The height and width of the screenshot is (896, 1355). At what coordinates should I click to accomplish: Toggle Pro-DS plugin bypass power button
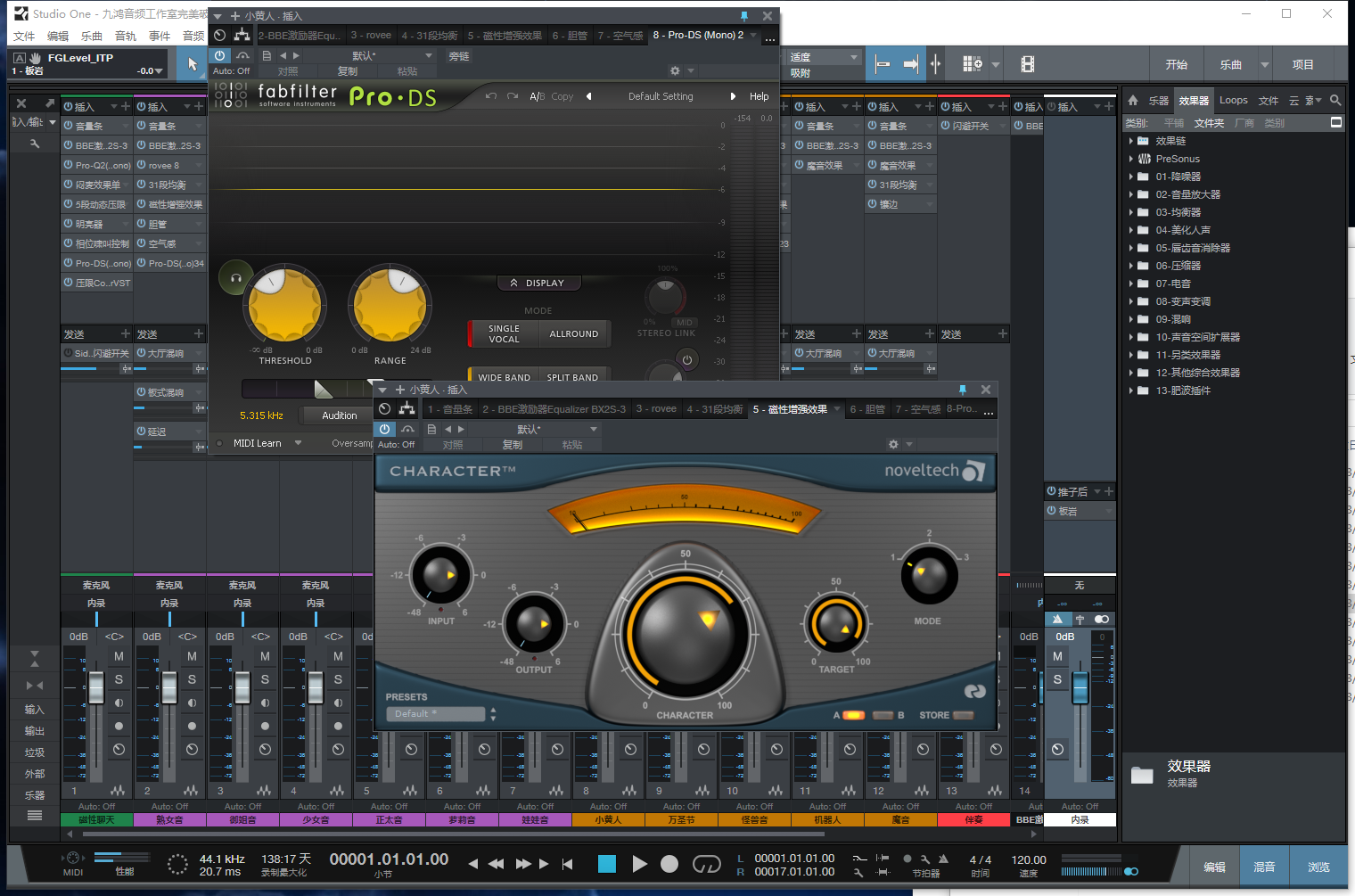pos(220,55)
